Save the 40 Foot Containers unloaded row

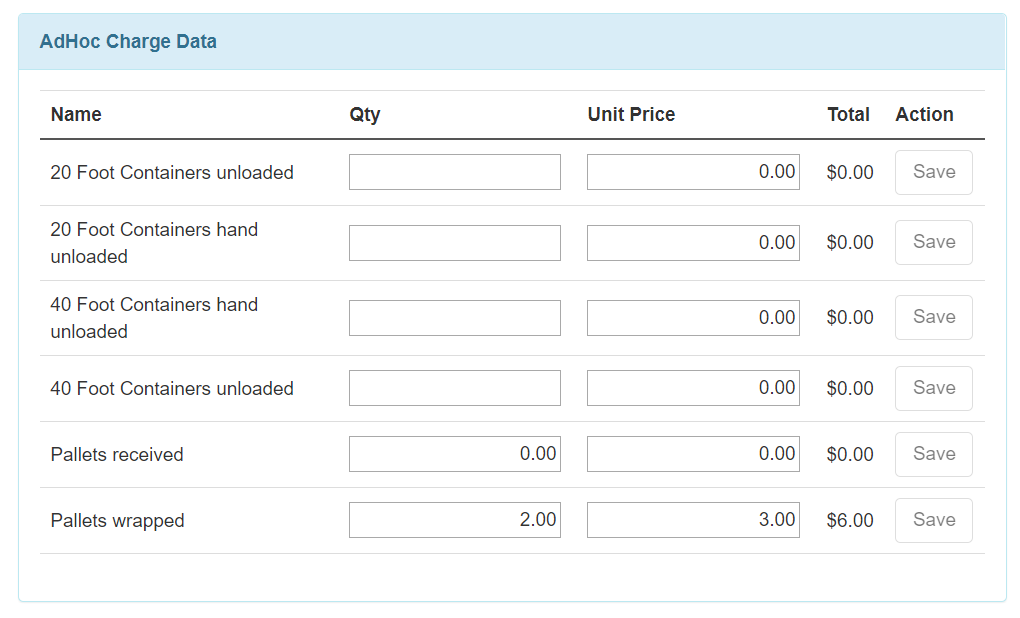pyautogui.click(x=932, y=388)
